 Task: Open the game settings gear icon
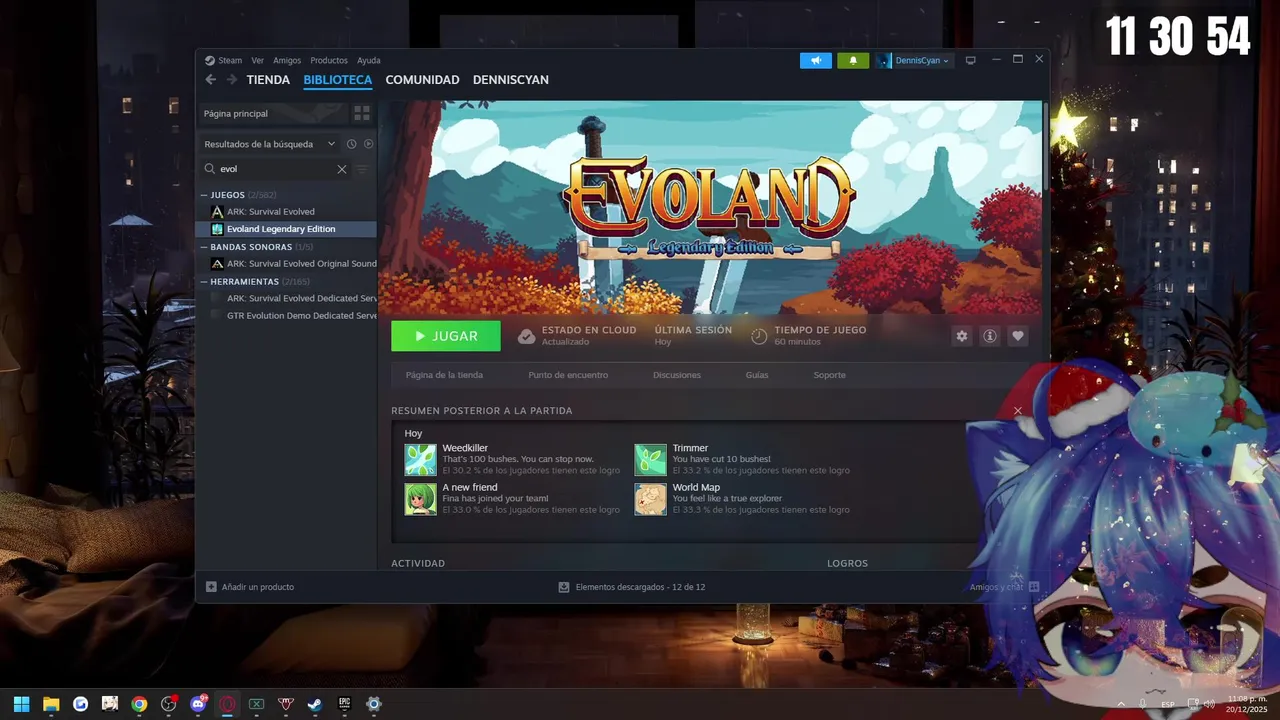click(962, 336)
